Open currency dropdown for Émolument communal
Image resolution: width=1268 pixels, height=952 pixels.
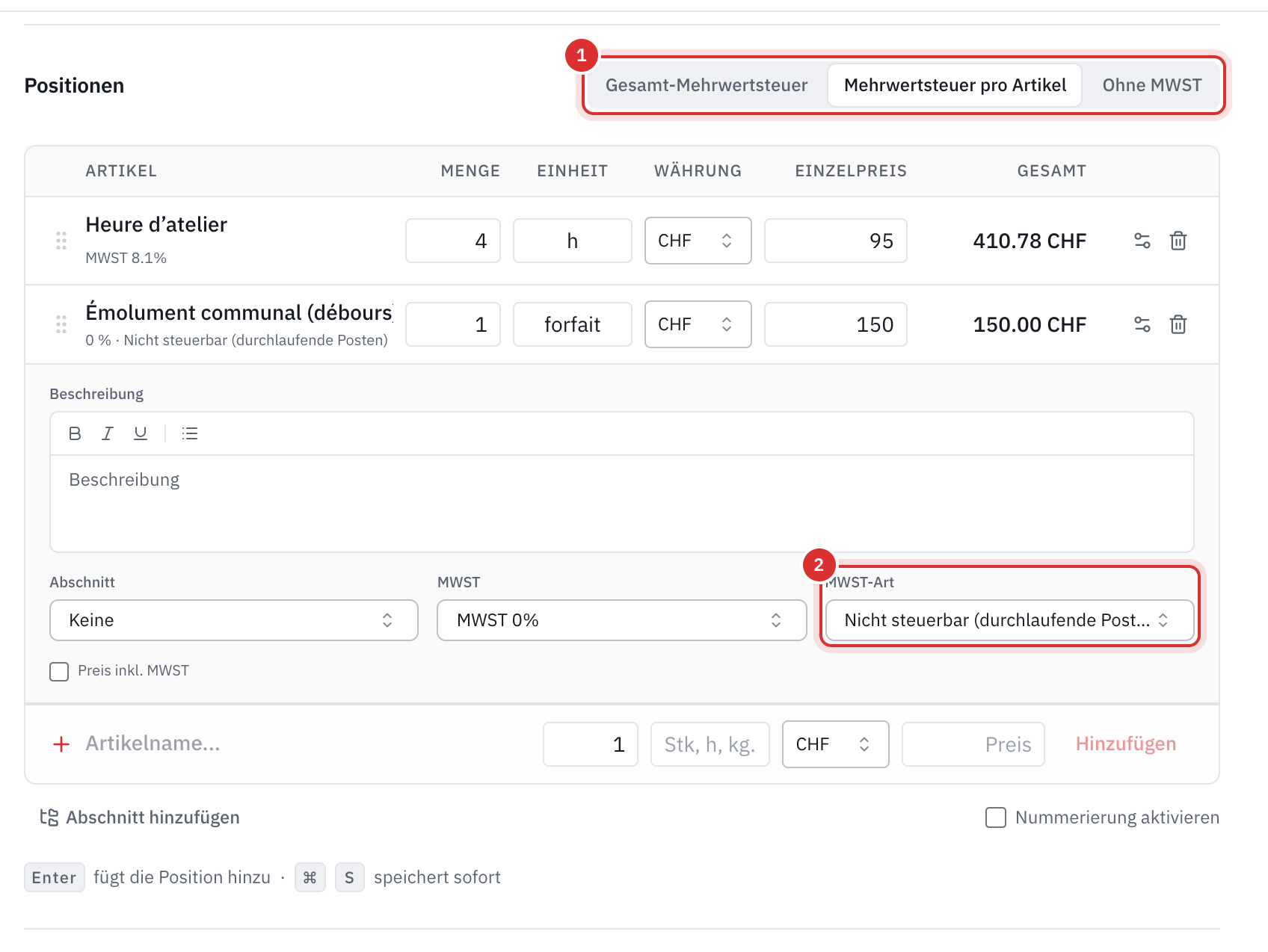click(698, 324)
